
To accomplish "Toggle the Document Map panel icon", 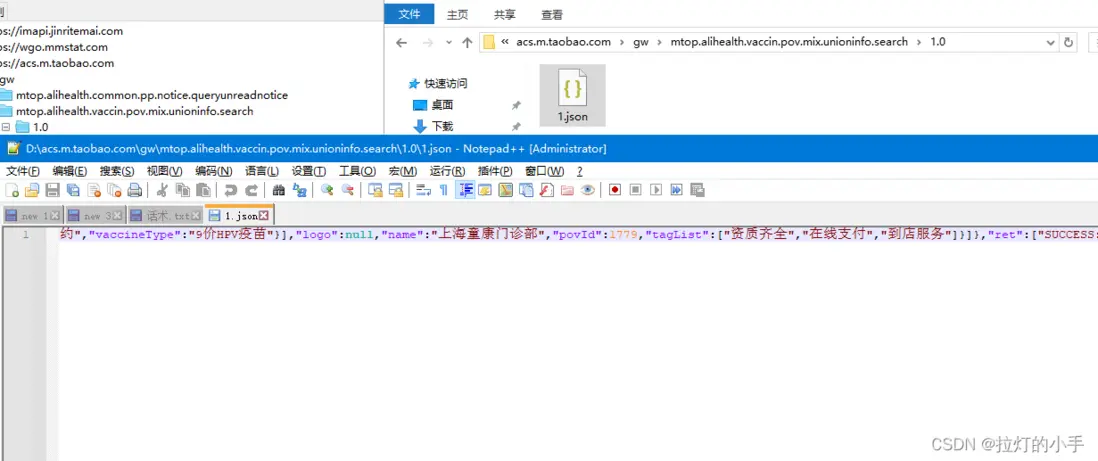I will (x=506, y=190).
